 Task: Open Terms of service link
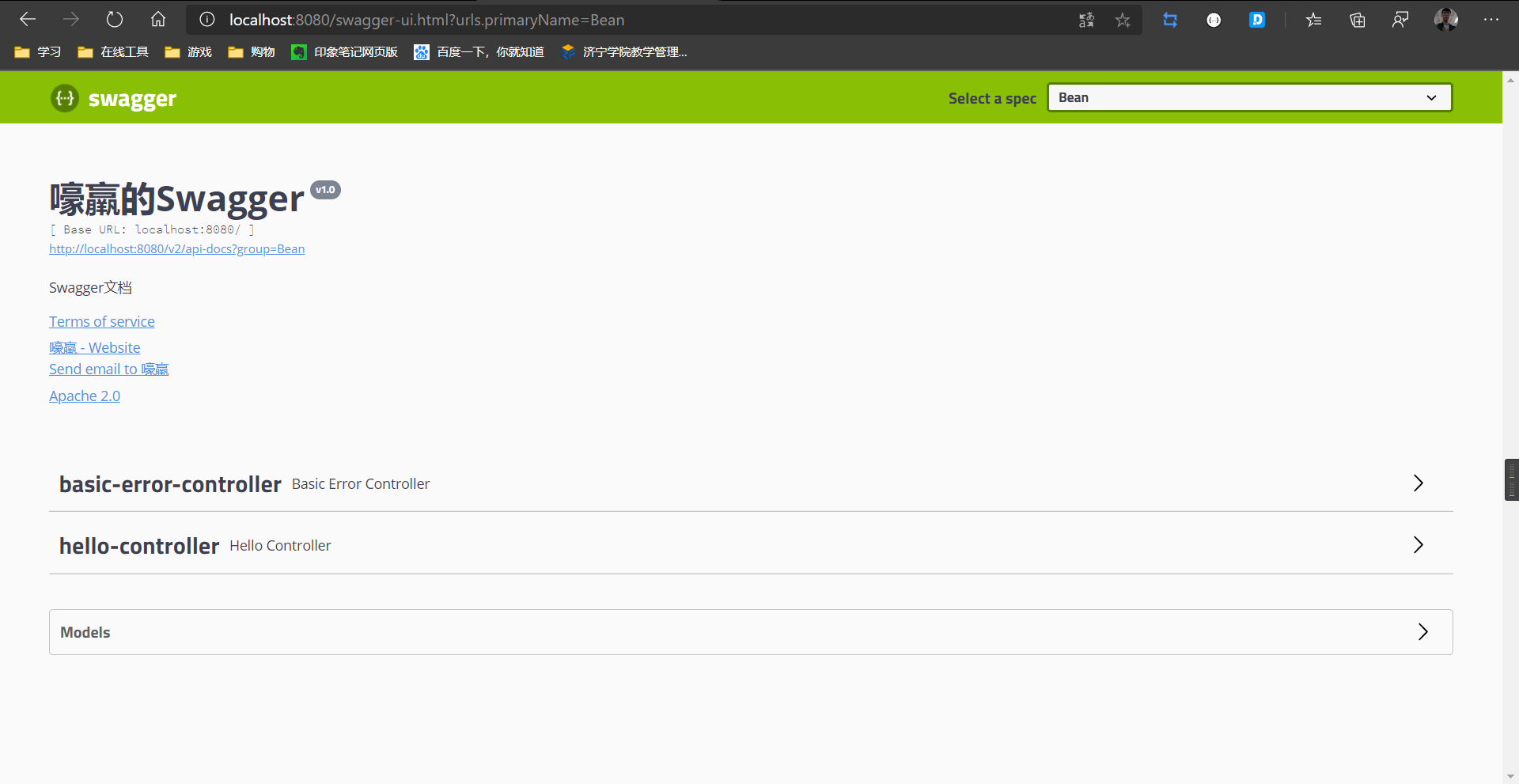click(102, 322)
